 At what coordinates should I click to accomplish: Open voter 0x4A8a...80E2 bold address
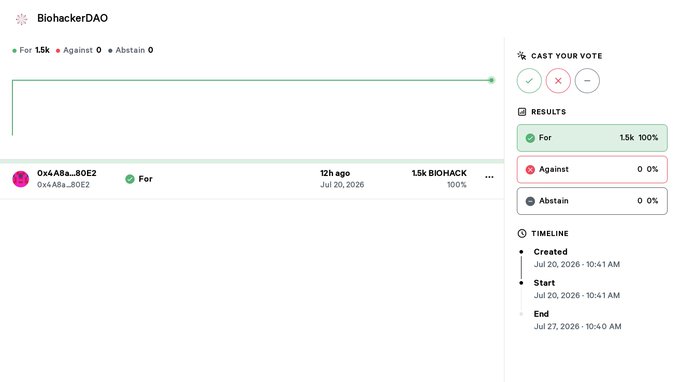67,173
